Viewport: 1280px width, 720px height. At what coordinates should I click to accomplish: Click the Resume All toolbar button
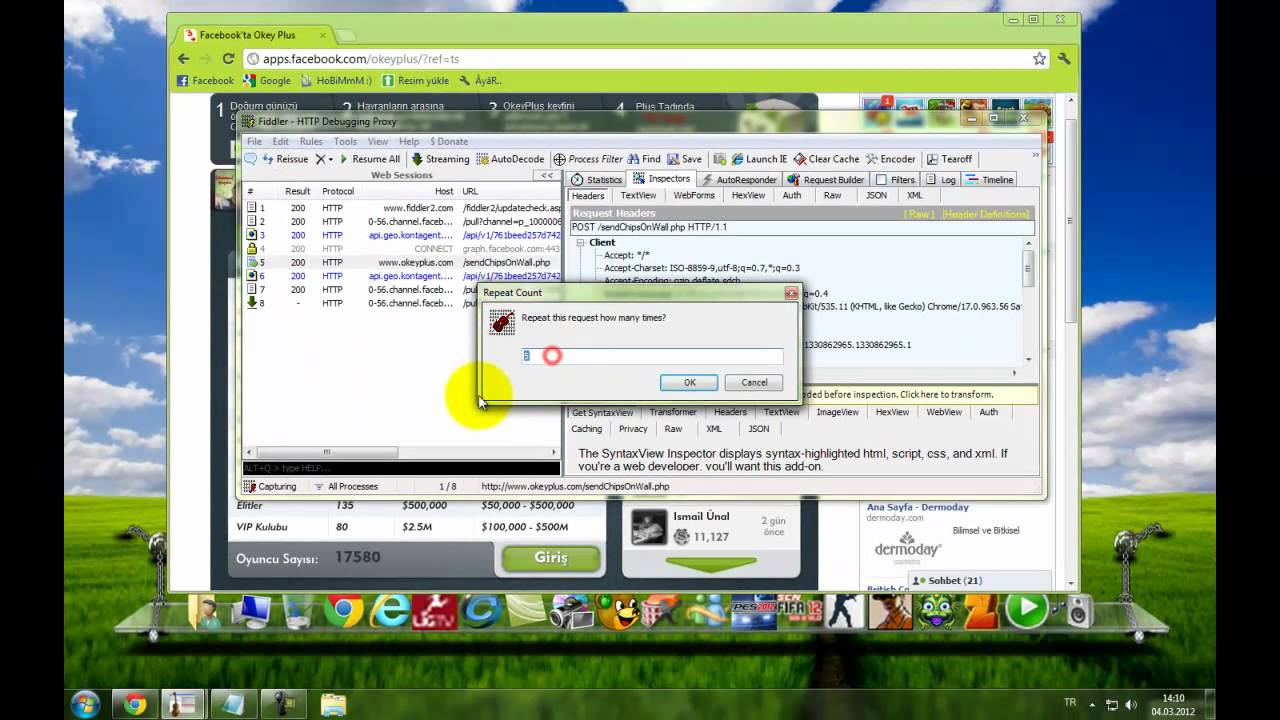coord(369,159)
